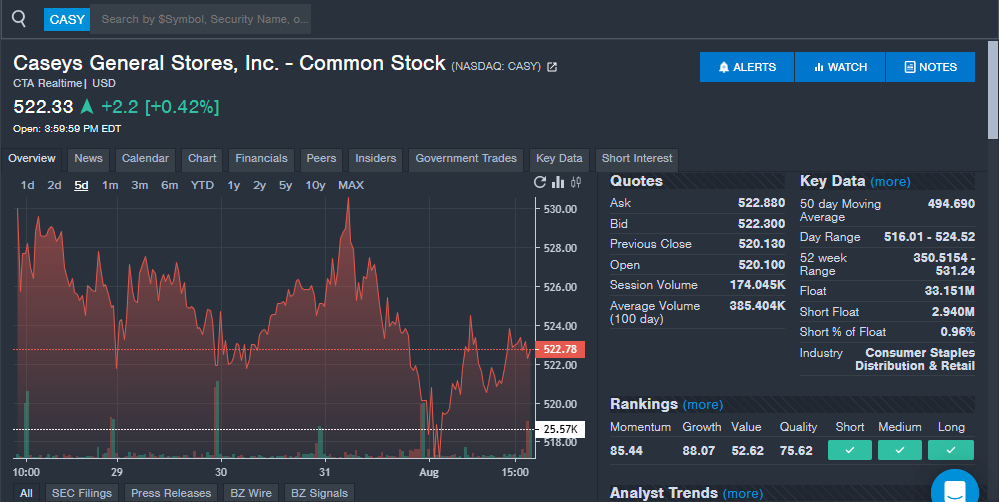Open the Calendar tab
This screenshot has height=502, width=999.
[x=145, y=159]
